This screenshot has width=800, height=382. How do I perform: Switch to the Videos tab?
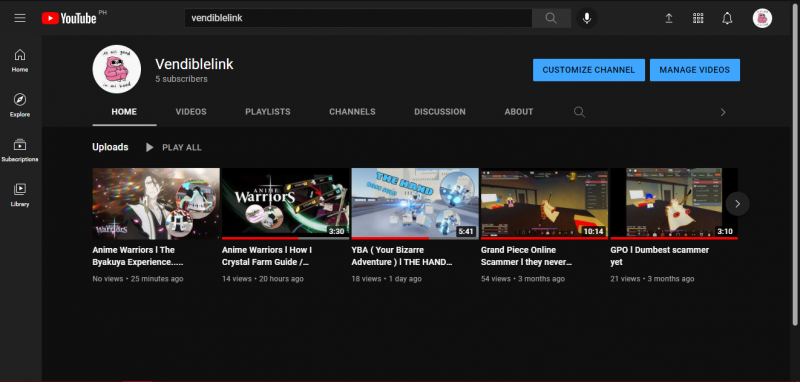pos(191,112)
